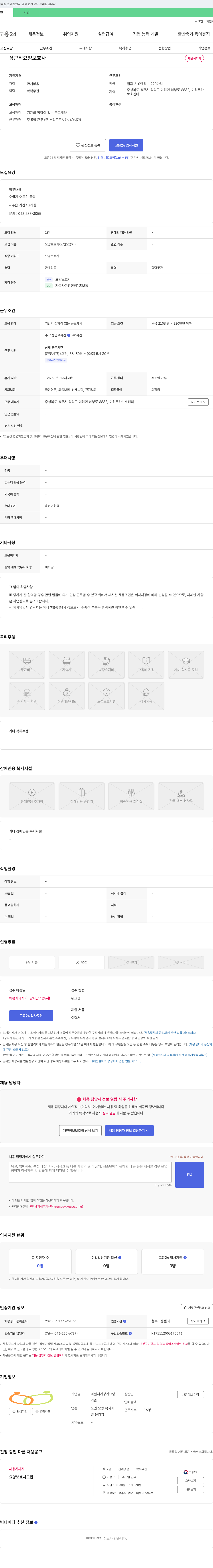Open the remedy.kocsc.or.kr link
The width and height of the screenshot is (213, 1568).
pyautogui.click(x=56, y=1206)
